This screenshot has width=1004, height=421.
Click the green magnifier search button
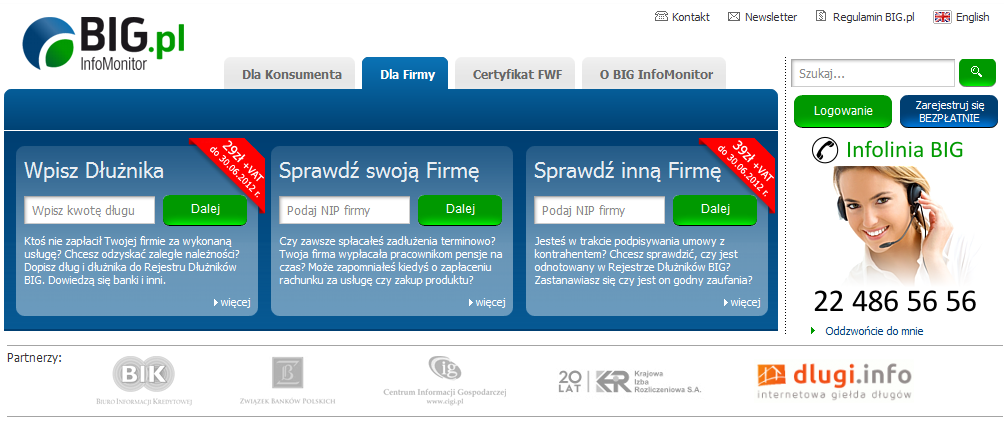977,72
